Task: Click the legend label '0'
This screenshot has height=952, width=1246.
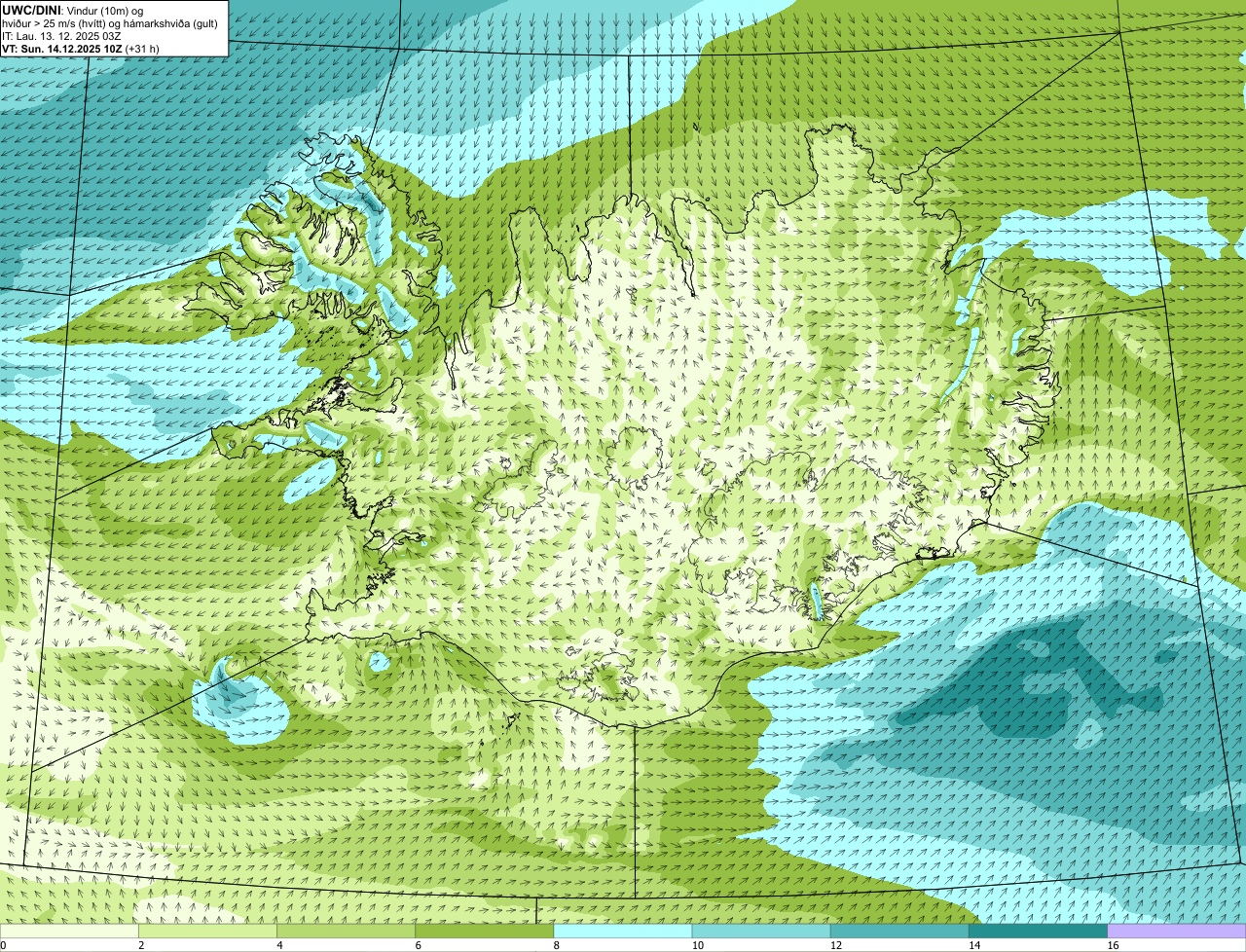Action: coord(4,945)
